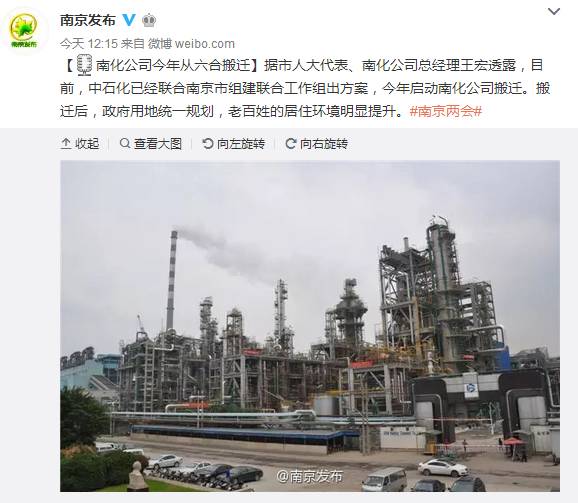
Task: Click the blue verified V badge
Action: [129, 20]
